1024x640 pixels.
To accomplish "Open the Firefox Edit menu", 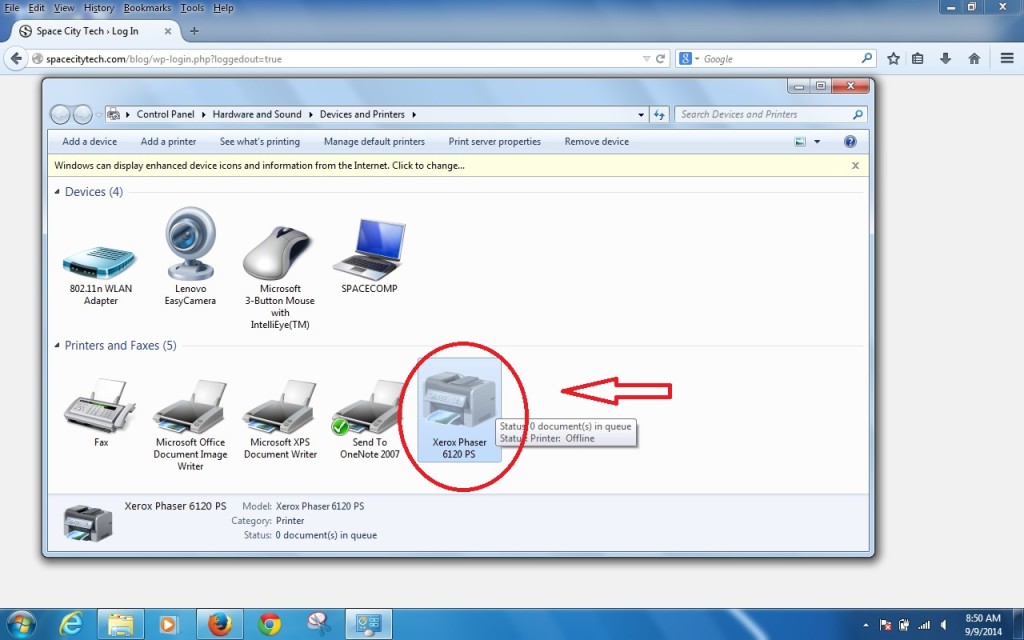I will click(x=36, y=8).
